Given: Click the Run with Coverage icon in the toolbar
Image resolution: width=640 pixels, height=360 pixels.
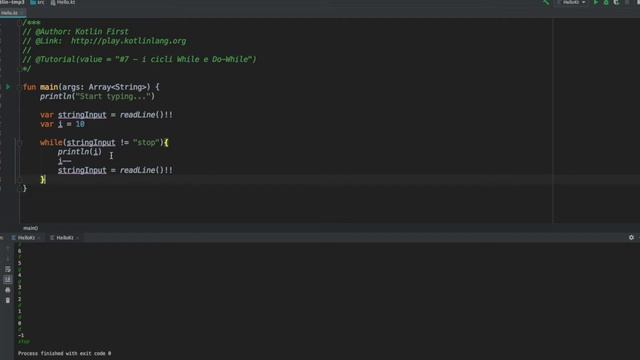Looking at the screenshot, I should click(616, 2).
